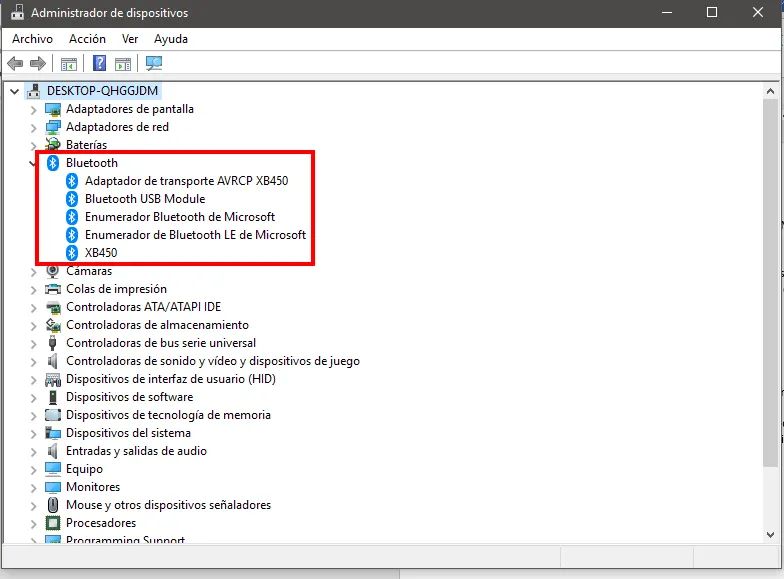
Task: Click the Procesadores chip icon
Action: [x=52, y=523]
